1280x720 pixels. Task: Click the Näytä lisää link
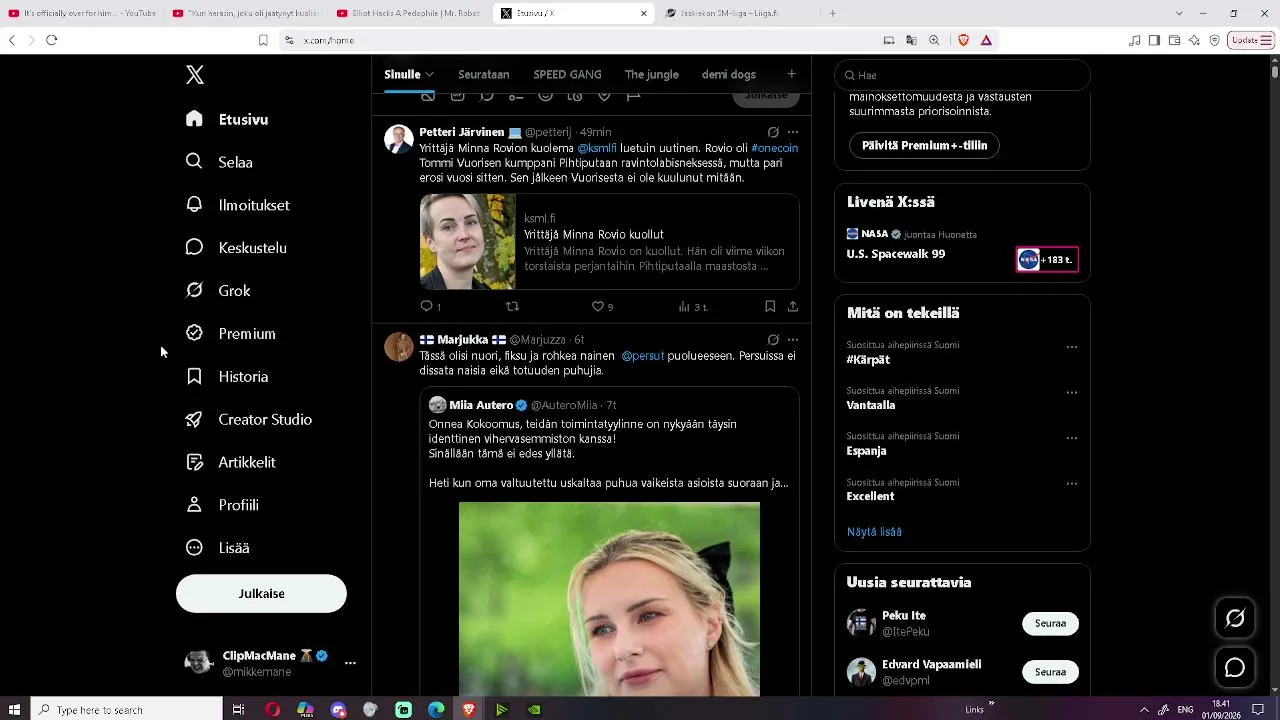pyautogui.click(x=874, y=532)
